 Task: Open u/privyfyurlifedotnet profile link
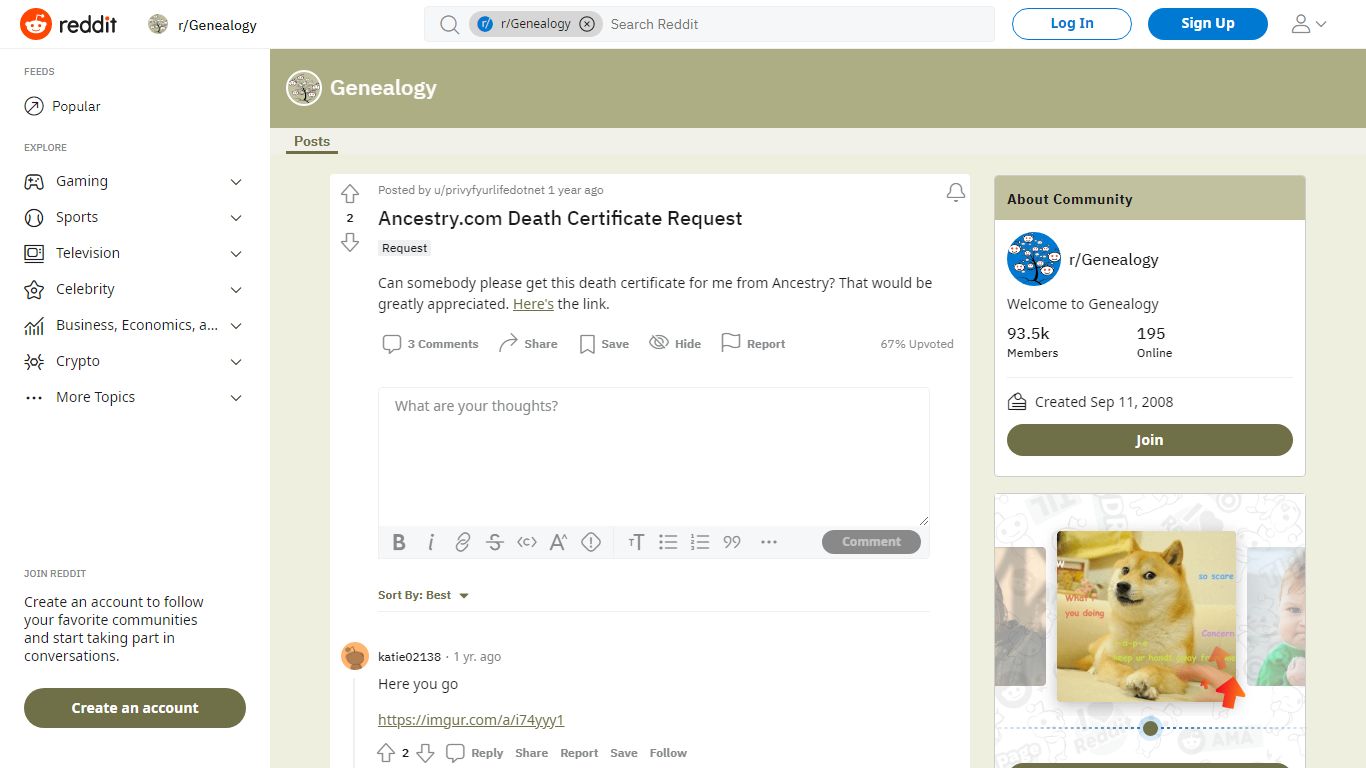click(489, 190)
